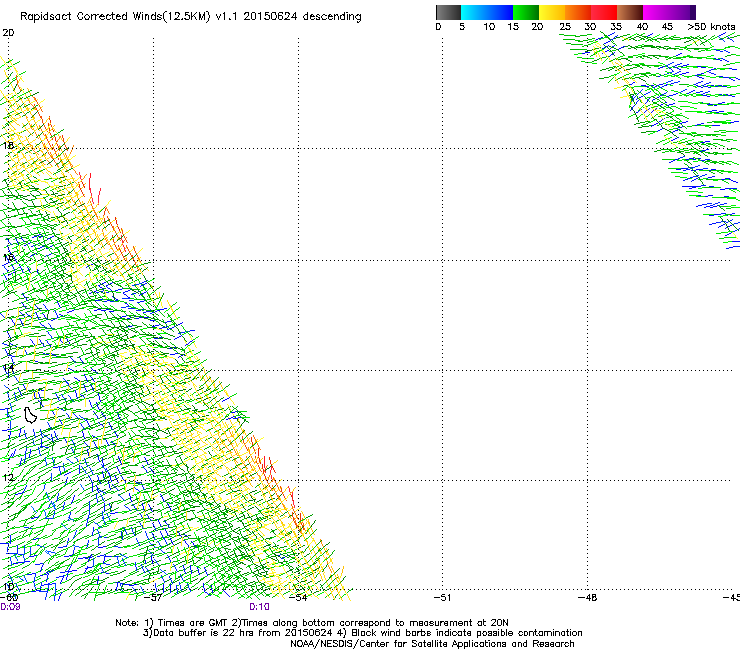Click the longitude '-54' axis label
740x650 pixels.
point(298,598)
